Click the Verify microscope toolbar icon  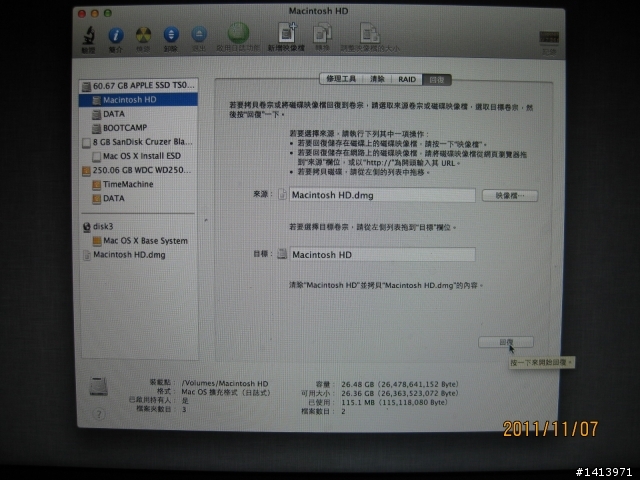pyautogui.click(x=89, y=36)
